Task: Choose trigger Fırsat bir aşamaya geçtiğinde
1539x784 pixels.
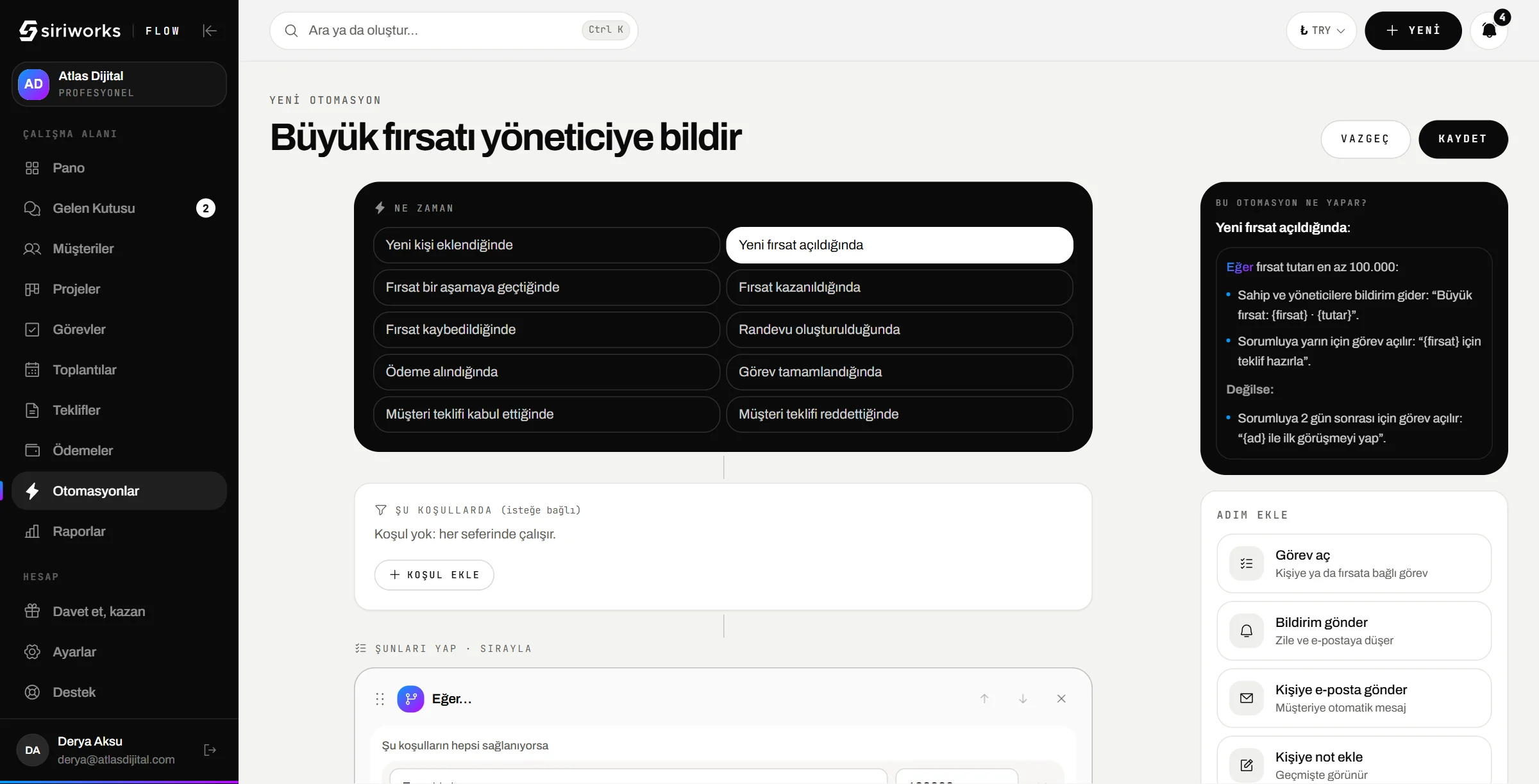Action: point(546,287)
